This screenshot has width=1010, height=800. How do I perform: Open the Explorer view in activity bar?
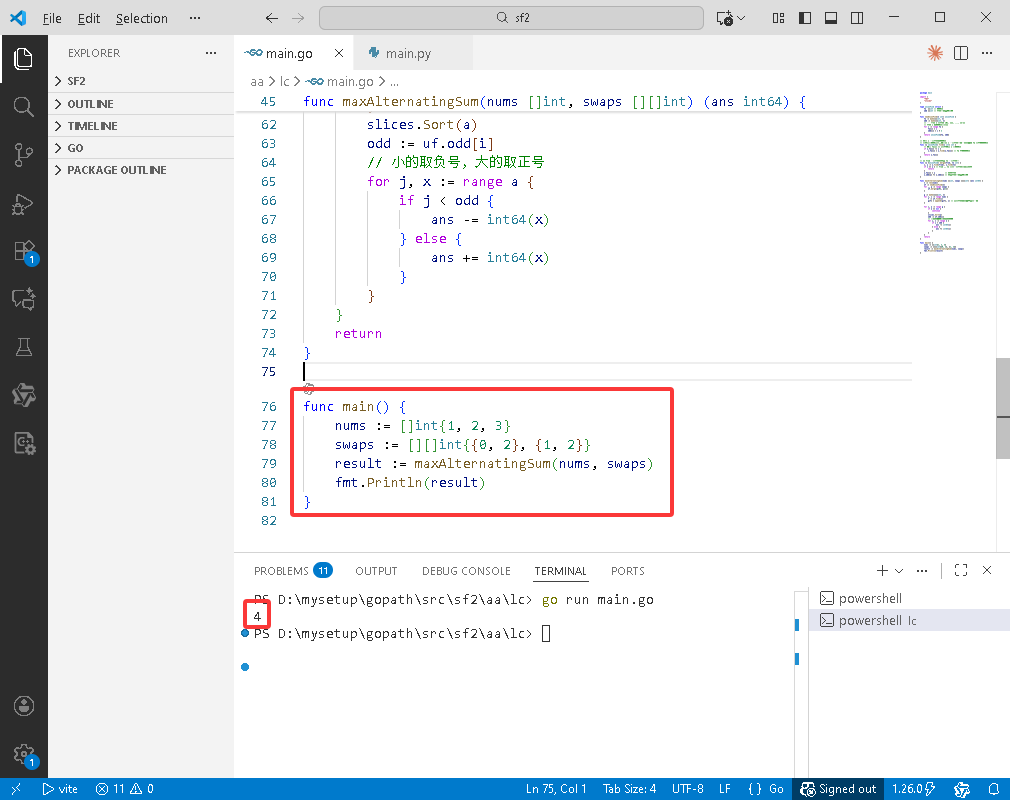[x=23, y=59]
